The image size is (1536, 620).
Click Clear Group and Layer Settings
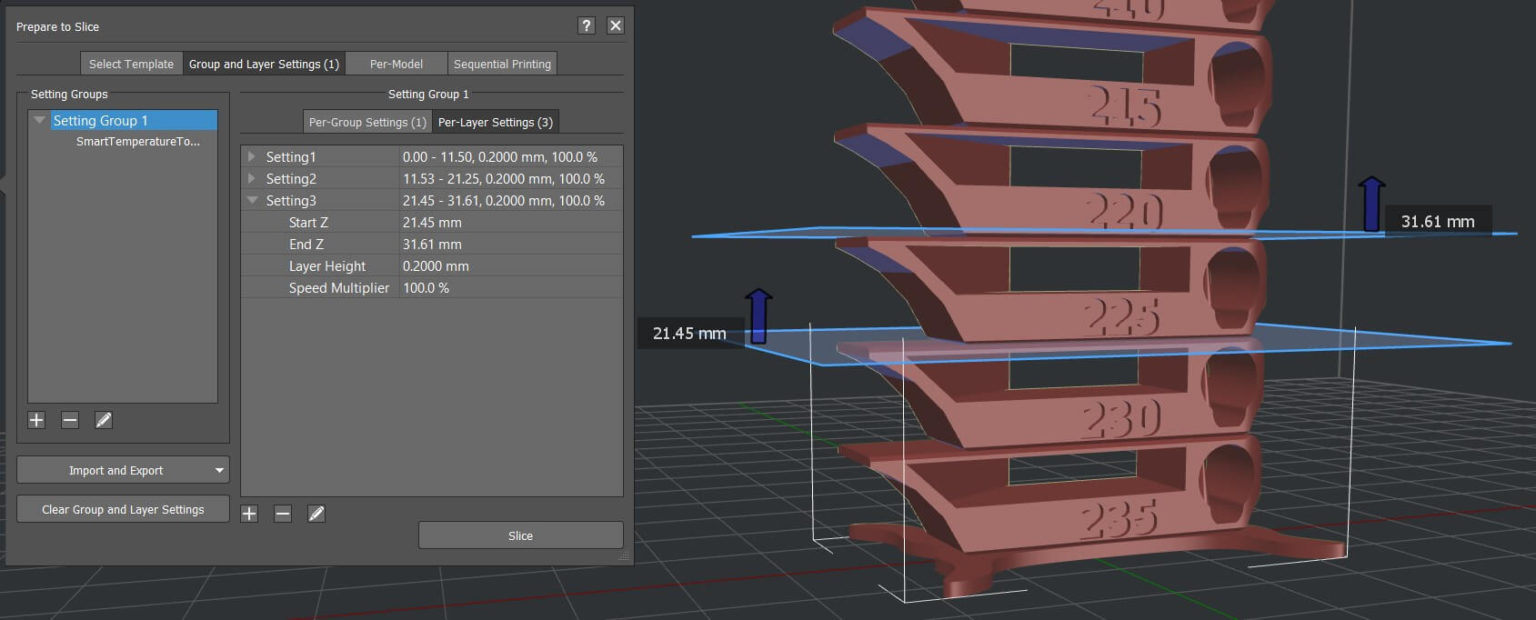pos(122,508)
